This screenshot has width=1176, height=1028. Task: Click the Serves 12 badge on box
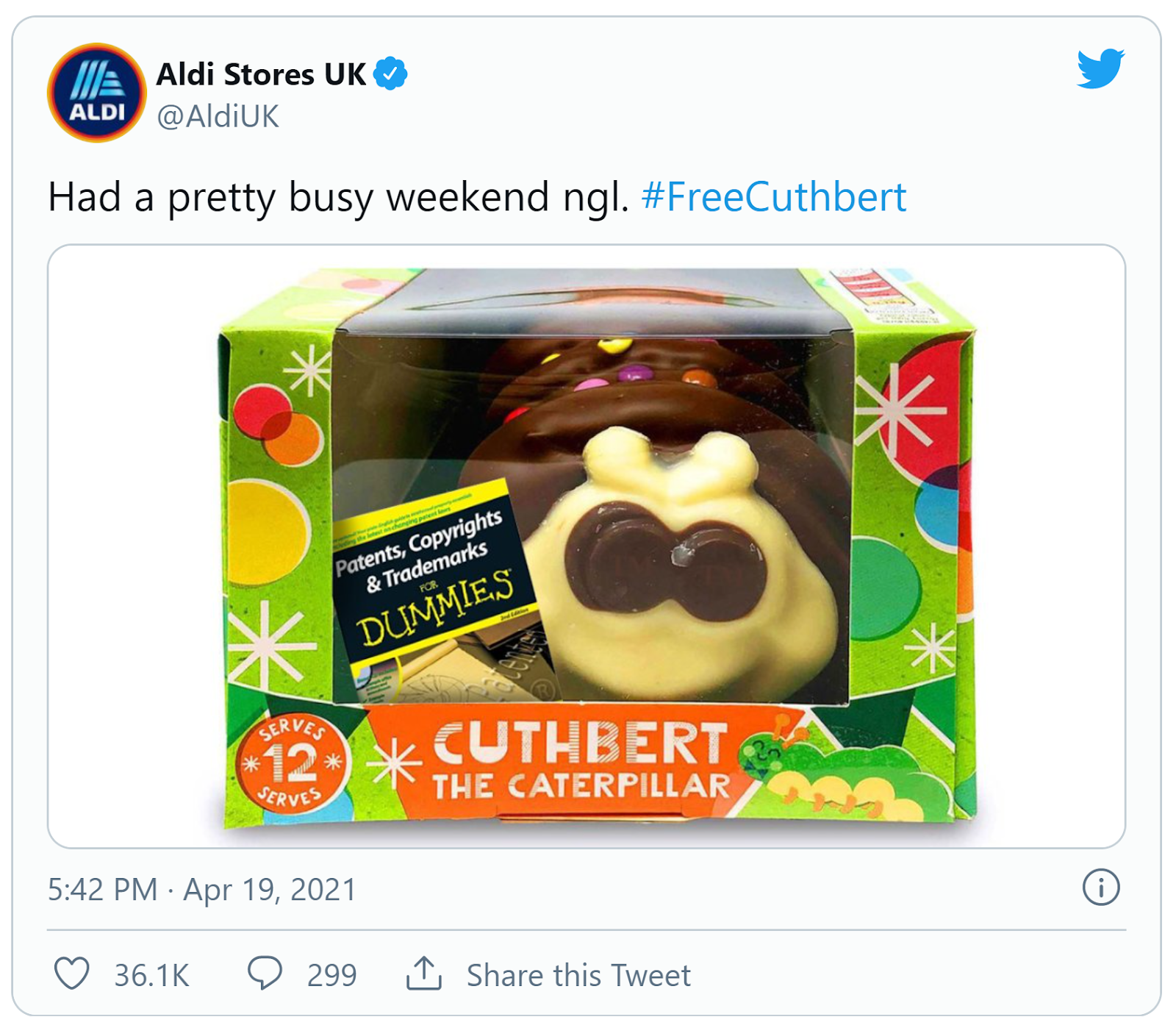pos(293,763)
